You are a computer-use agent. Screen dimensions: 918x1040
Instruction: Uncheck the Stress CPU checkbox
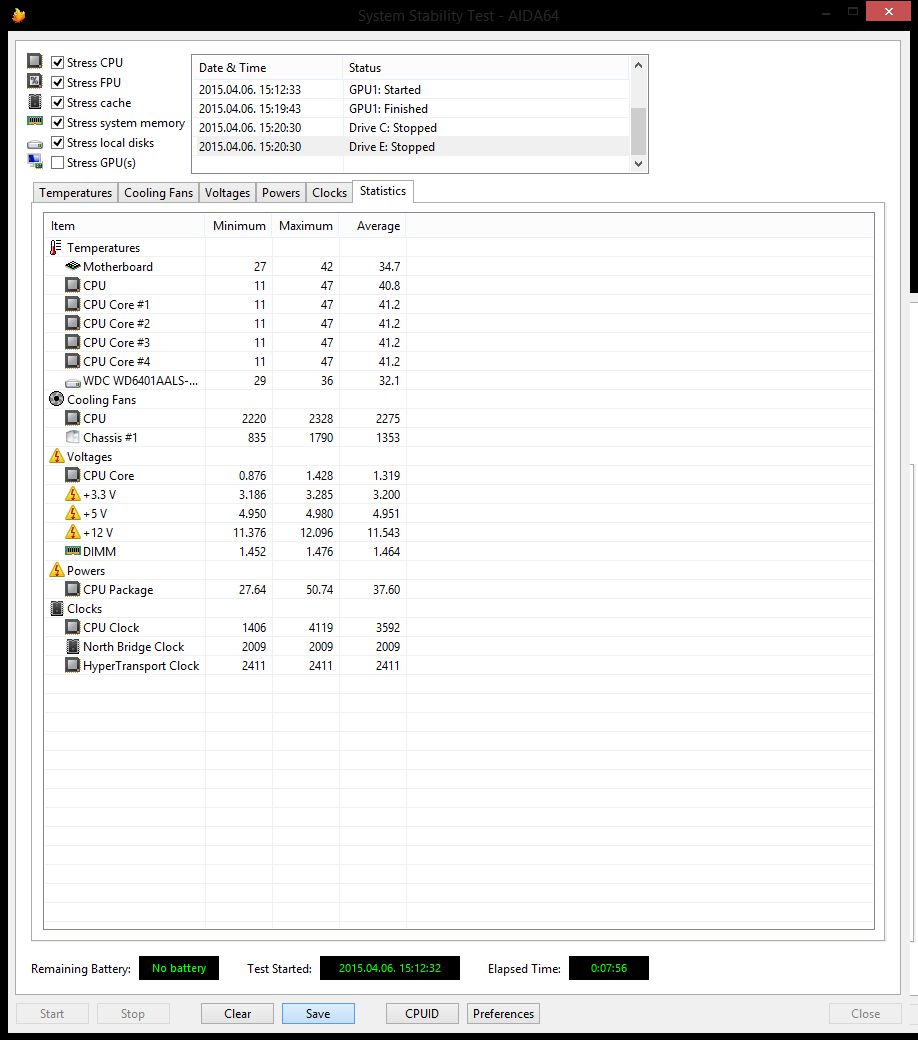point(58,62)
